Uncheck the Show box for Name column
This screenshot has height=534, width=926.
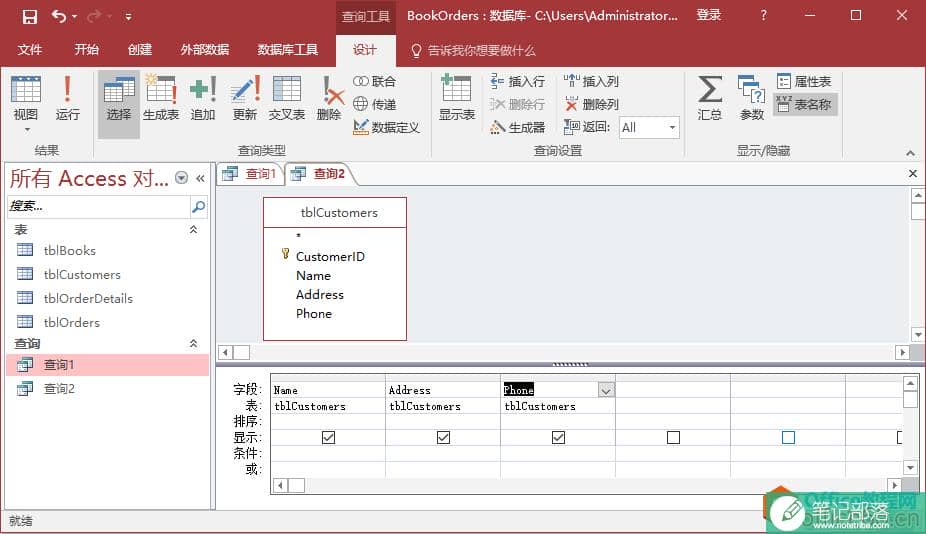[x=328, y=437]
